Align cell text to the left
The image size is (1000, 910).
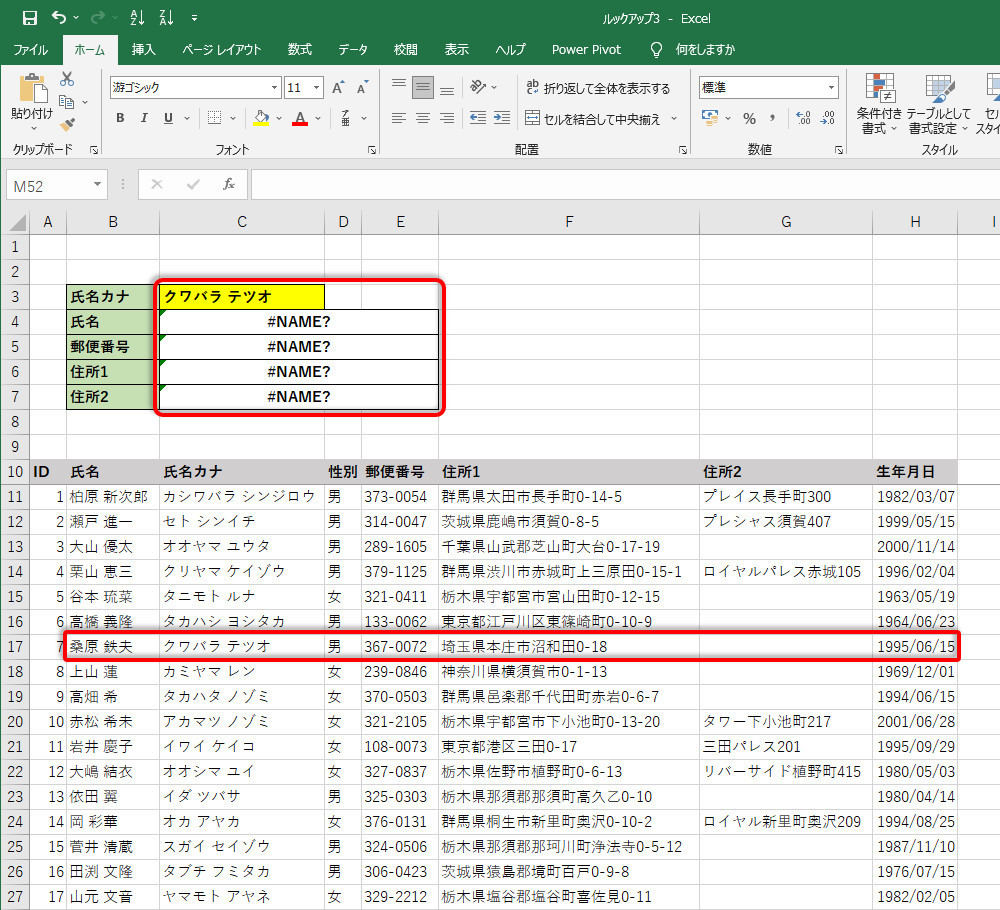click(399, 118)
